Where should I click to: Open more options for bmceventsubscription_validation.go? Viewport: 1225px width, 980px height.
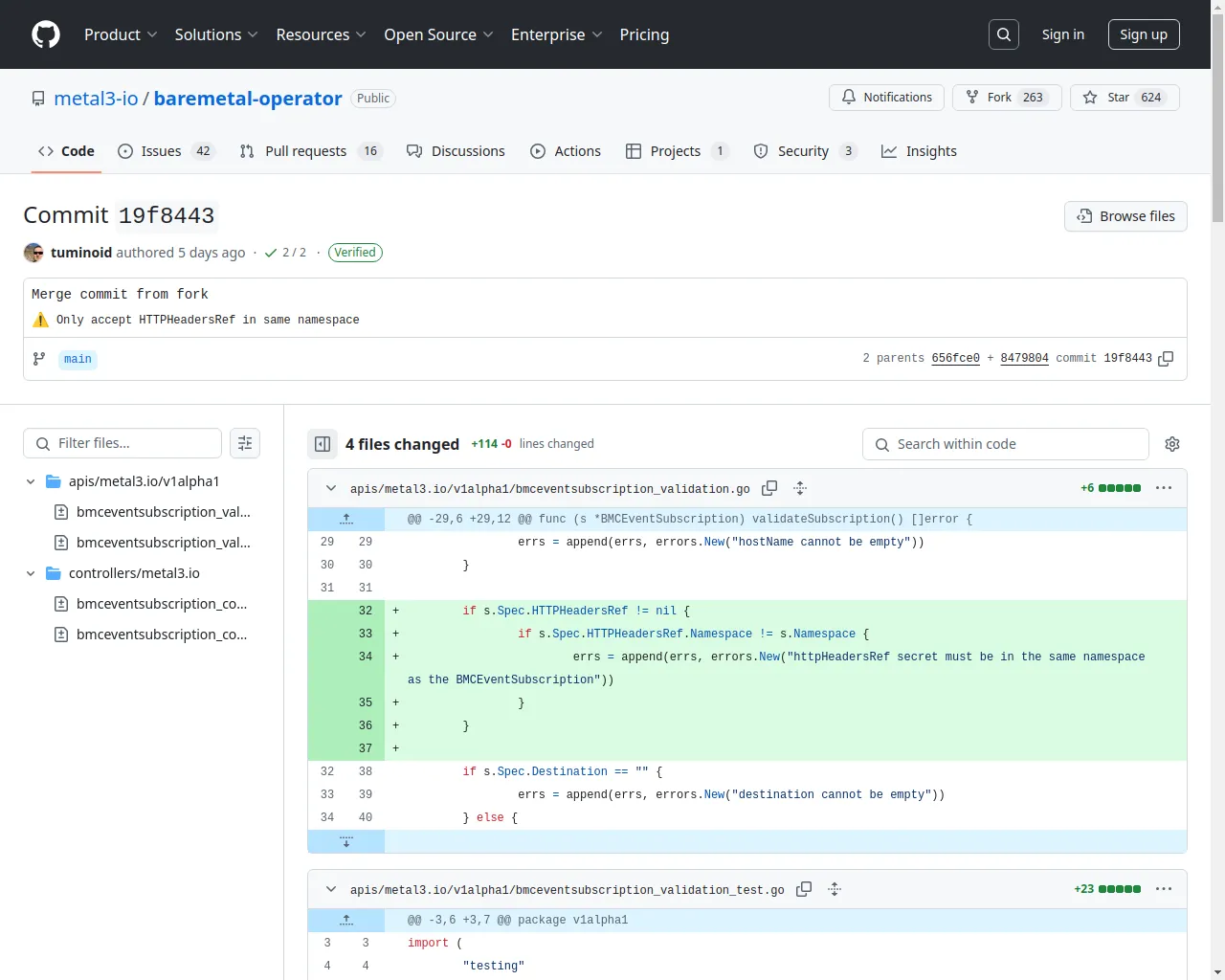(x=1164, y=488)
